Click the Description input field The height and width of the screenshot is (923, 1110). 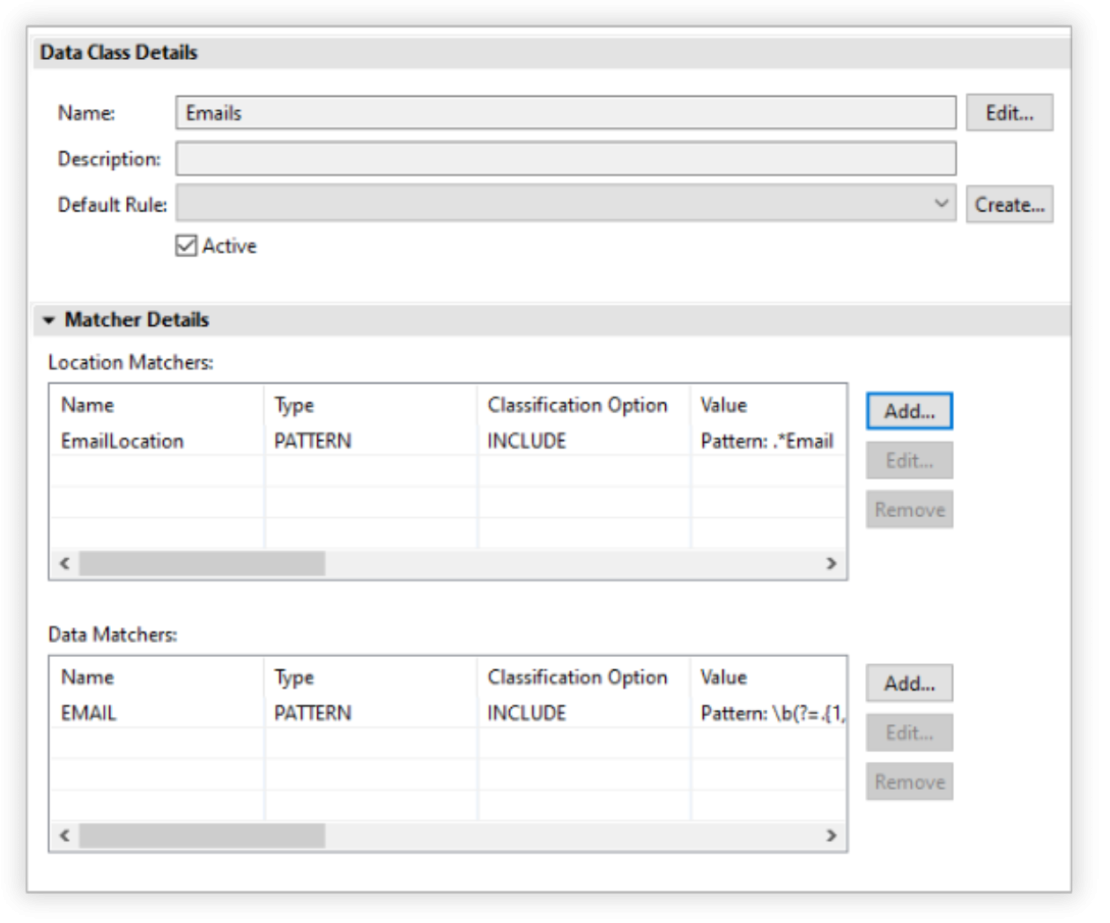560,158
